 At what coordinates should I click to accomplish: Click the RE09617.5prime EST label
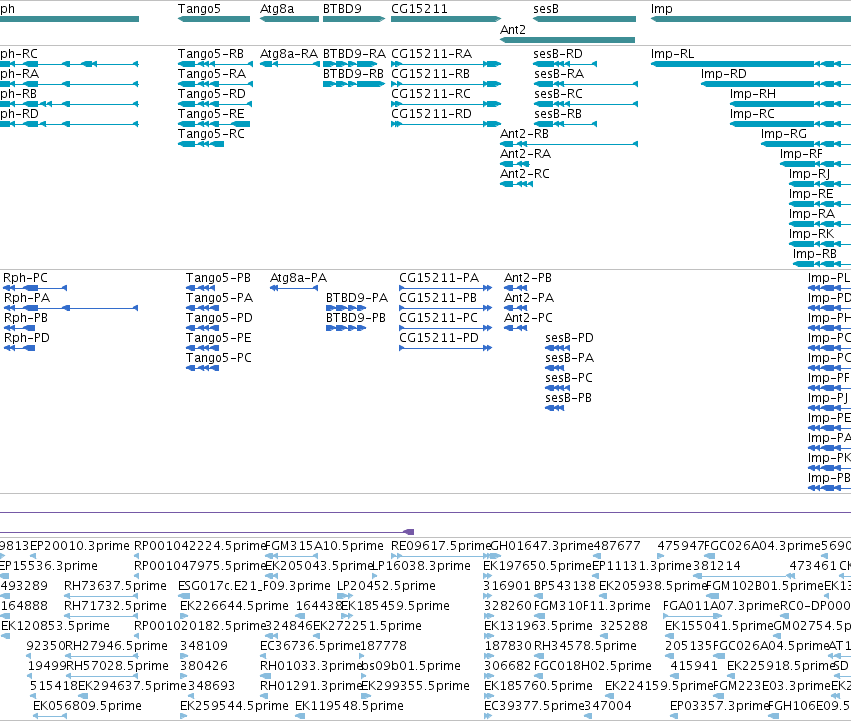tap(441, 546)
